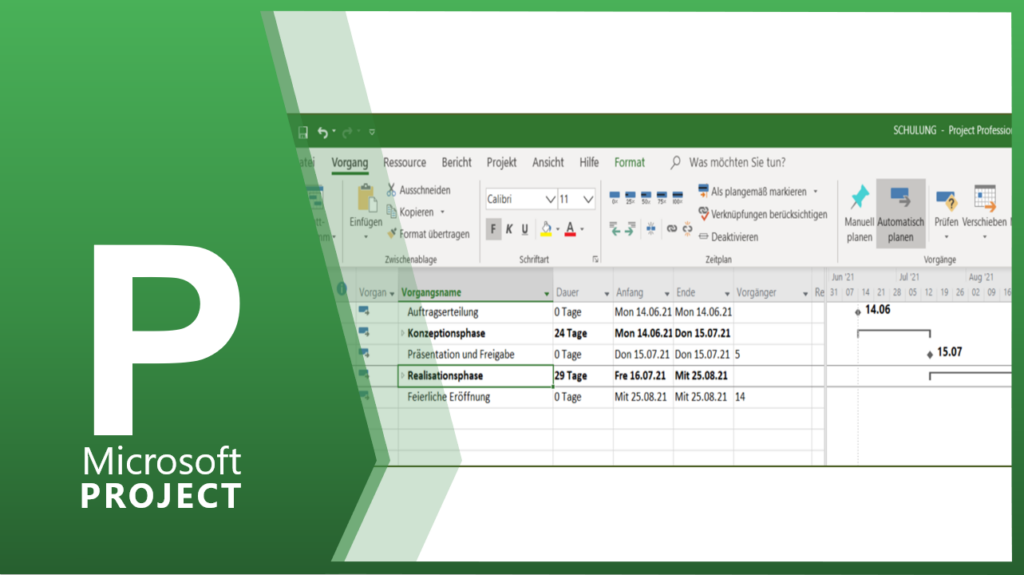The image size is (1024, 575).
Task: Switch to the Vorgang ribbon tab
Action: (x=349, y=163)
